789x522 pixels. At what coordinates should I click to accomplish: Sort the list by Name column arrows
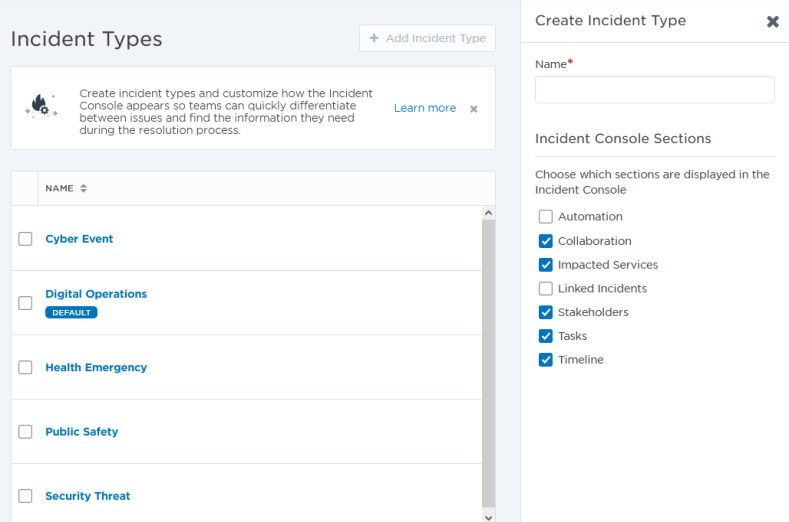click(83, 188)
